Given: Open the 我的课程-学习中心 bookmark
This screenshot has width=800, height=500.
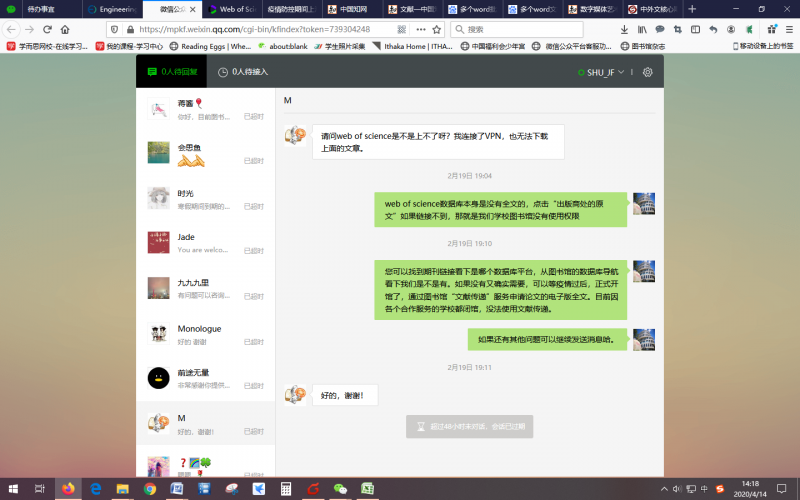Looking at the screenshot, I should click(130, 46).
